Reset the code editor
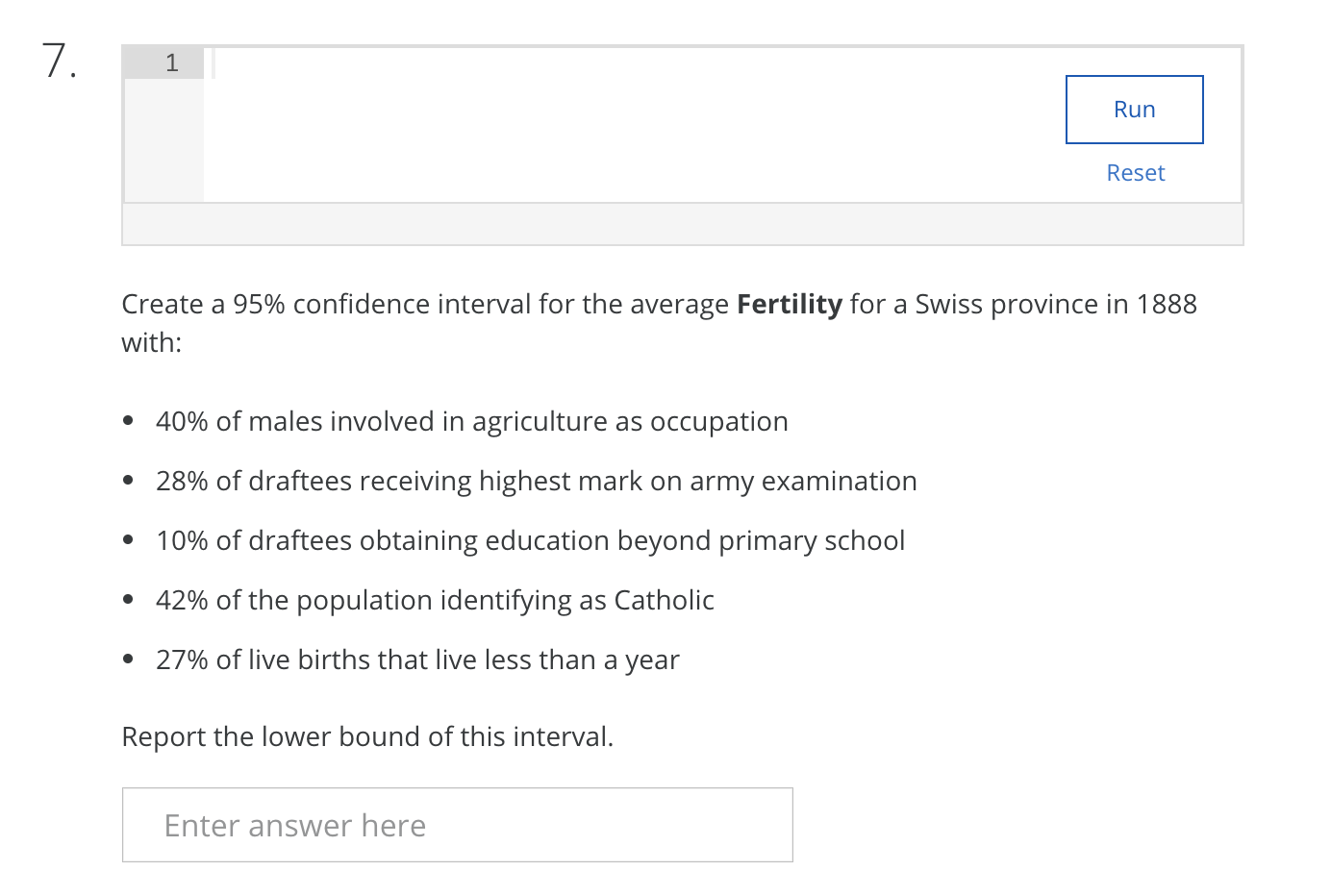The width and height of the screenshot is (1331, 896). click(1135, 173)
